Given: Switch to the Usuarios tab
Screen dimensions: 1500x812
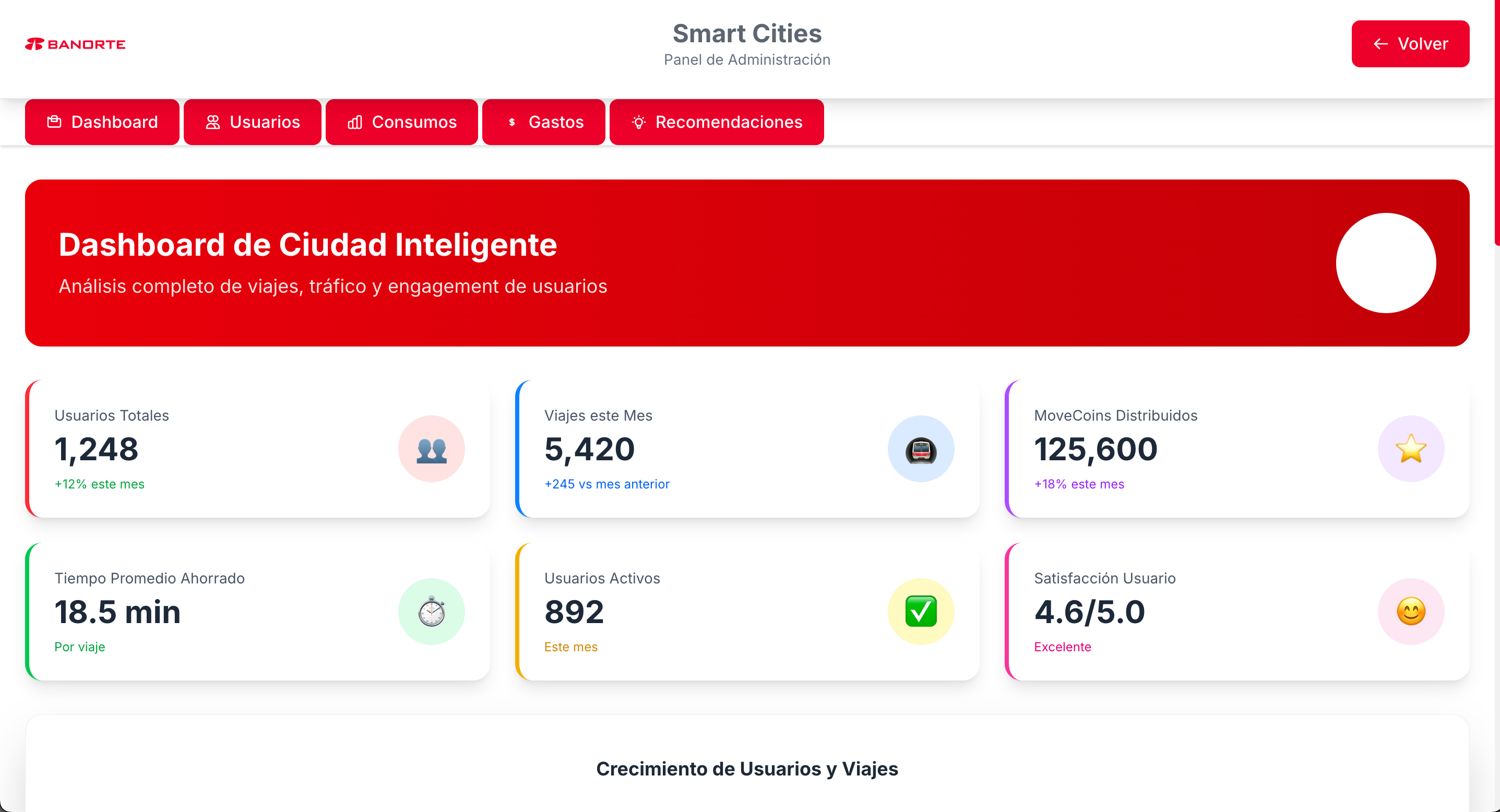Looking at the screenshot, I should click(x=252, y=122).
